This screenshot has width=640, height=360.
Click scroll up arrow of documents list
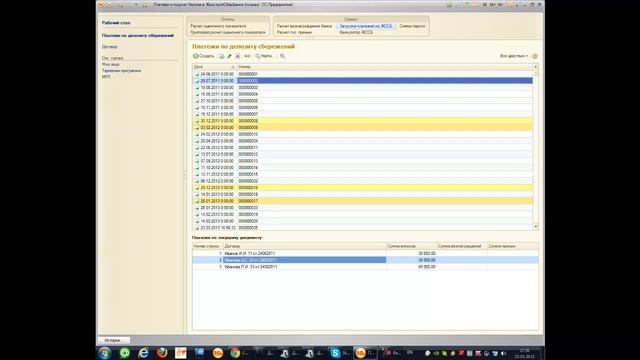(536, 67)
